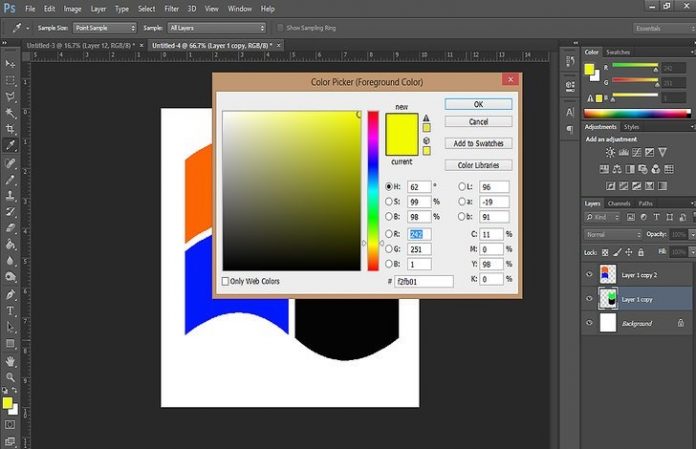
Task: Select the Zoom tool
Action: point(10,377)
